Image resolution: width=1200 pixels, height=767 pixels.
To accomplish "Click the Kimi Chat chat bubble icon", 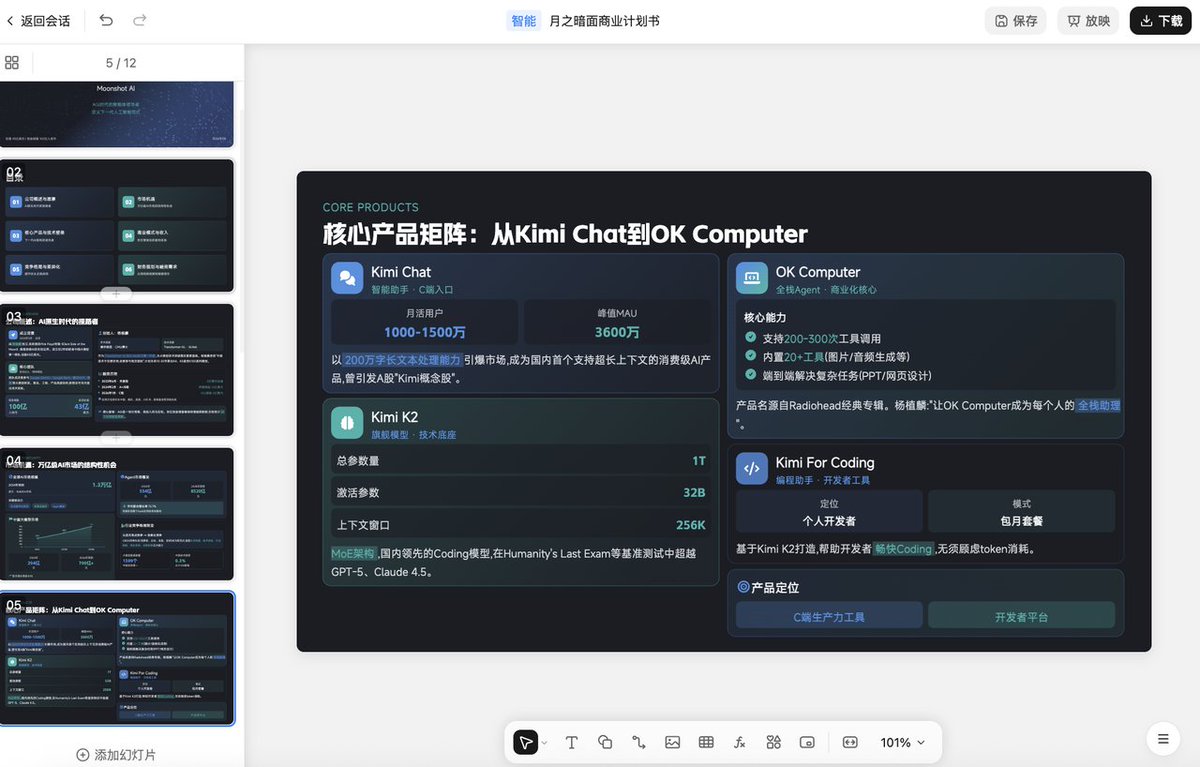I will (x=347, y=278).
